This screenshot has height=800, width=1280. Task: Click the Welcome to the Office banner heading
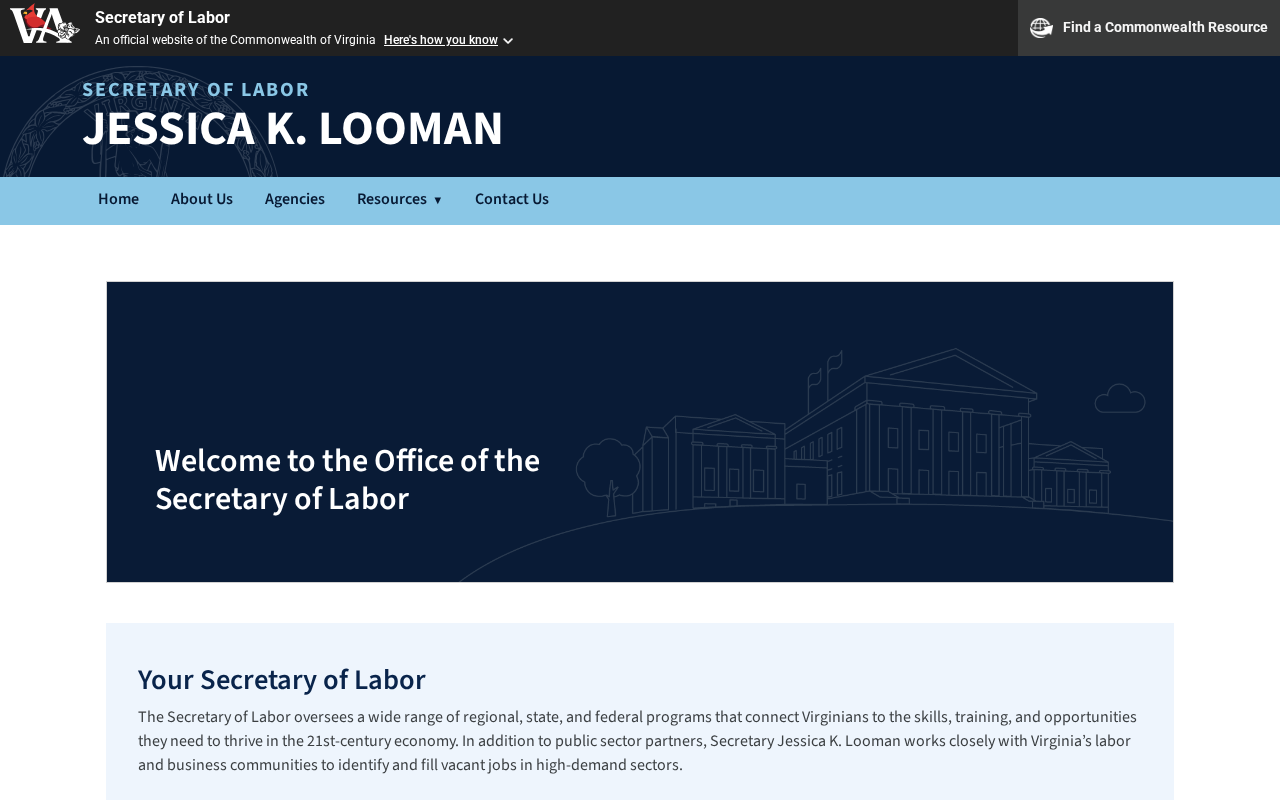(347, 480)
